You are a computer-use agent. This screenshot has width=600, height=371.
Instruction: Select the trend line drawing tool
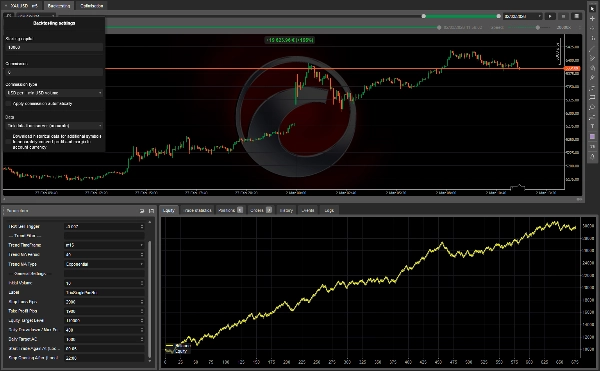(592, 48)
